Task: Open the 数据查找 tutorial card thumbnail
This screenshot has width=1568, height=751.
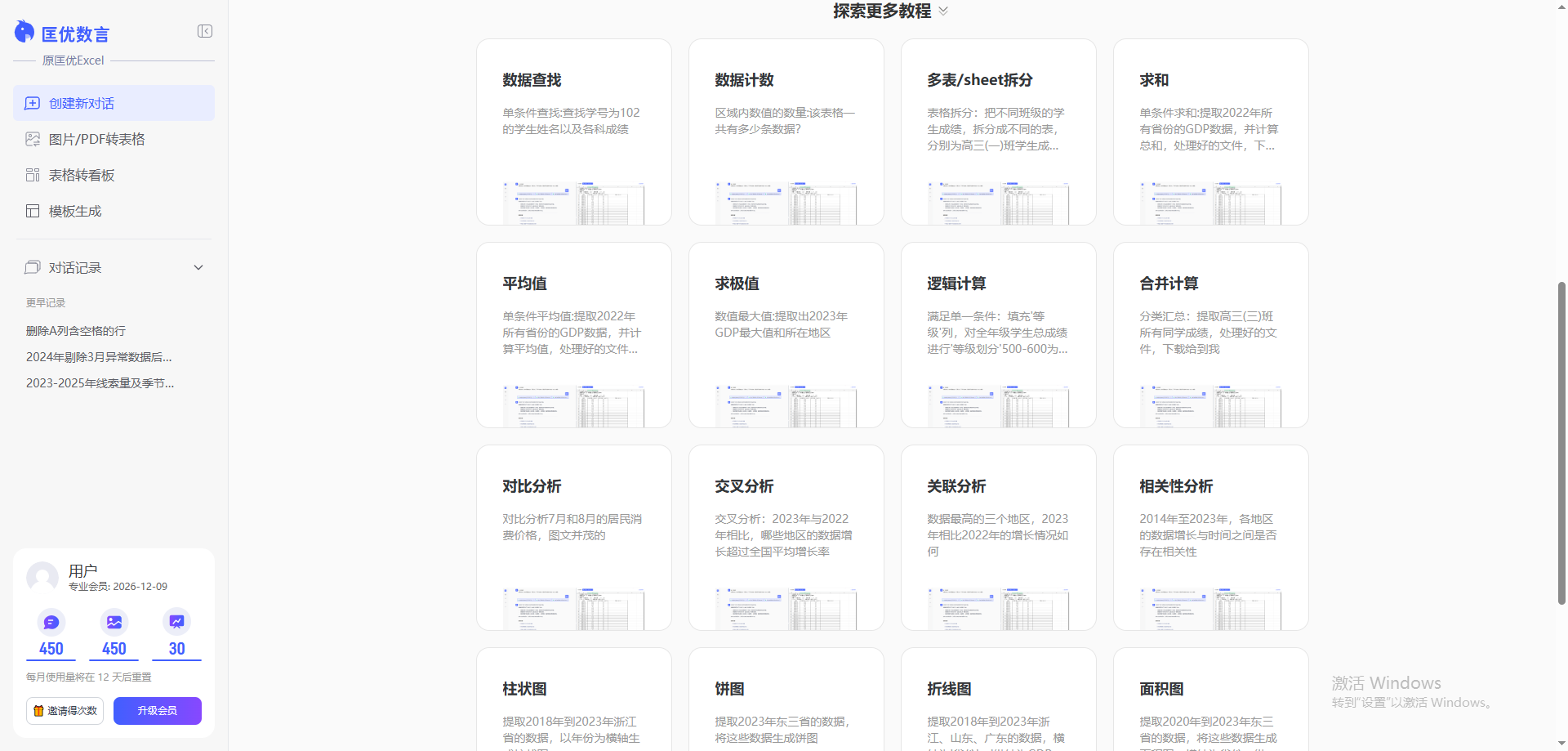Action: pyautogui.click(x=573, y=203)
